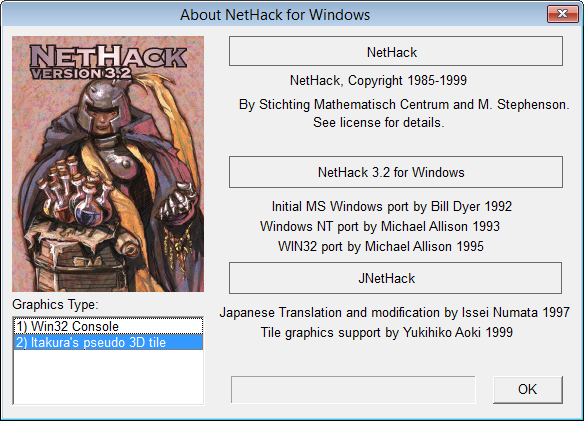Click the "NetHack 3.2 for Windows" box

(x=396, y=172)
